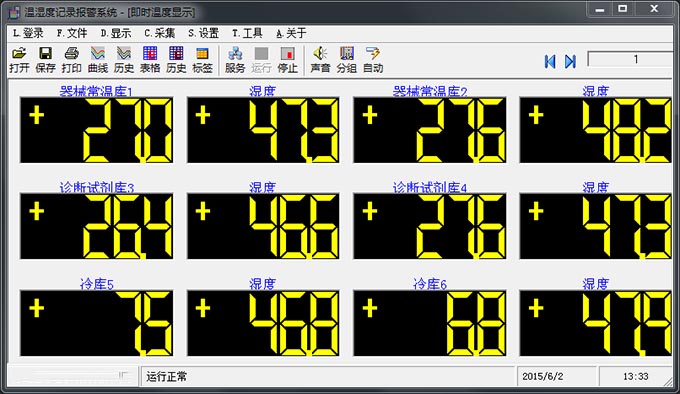Select the 冷库5 temperature display panel
The width and height of the screenshot is (680, 394).
click(96, 323)
